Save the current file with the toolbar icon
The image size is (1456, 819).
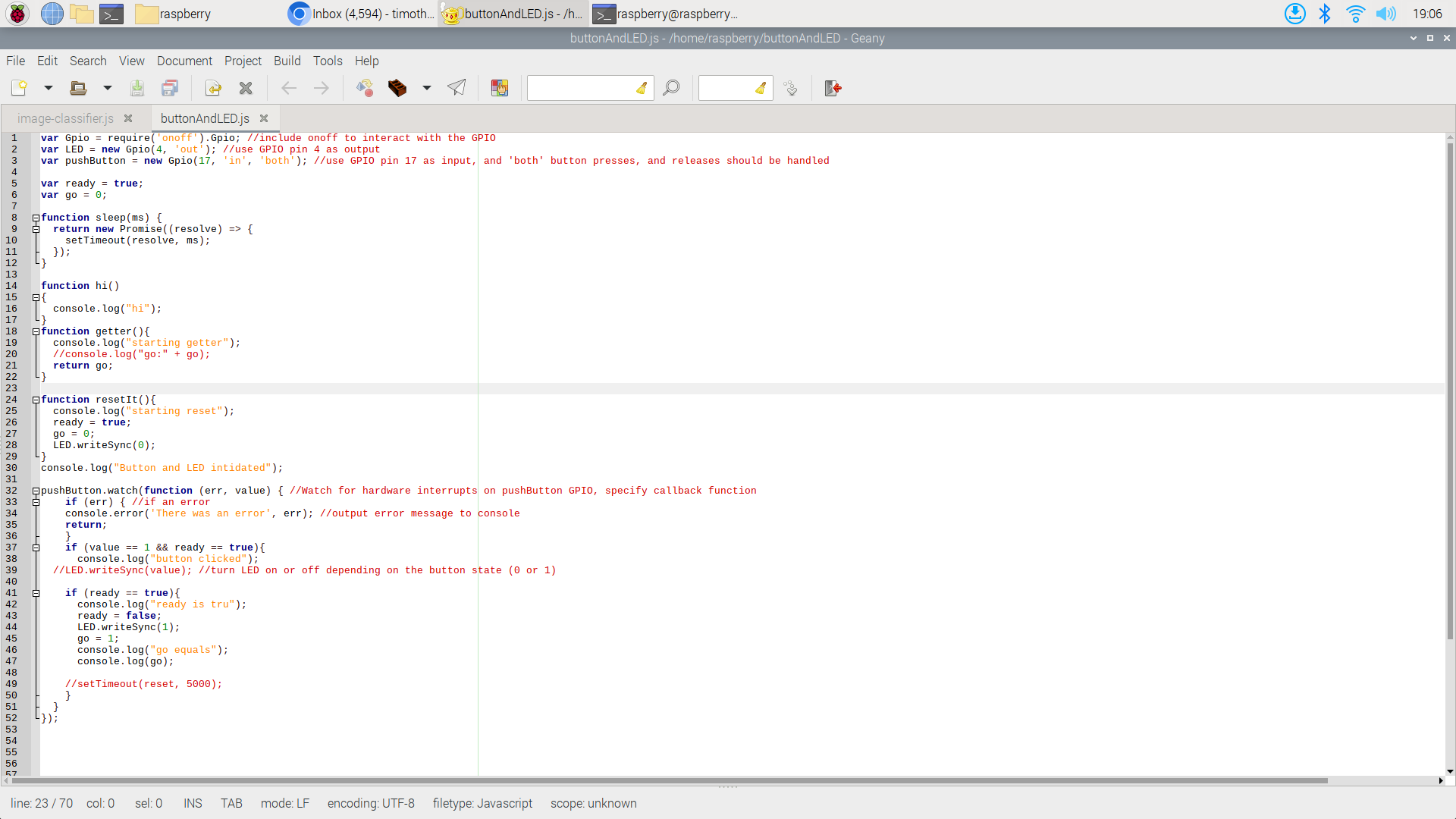(x=137, y=88)
